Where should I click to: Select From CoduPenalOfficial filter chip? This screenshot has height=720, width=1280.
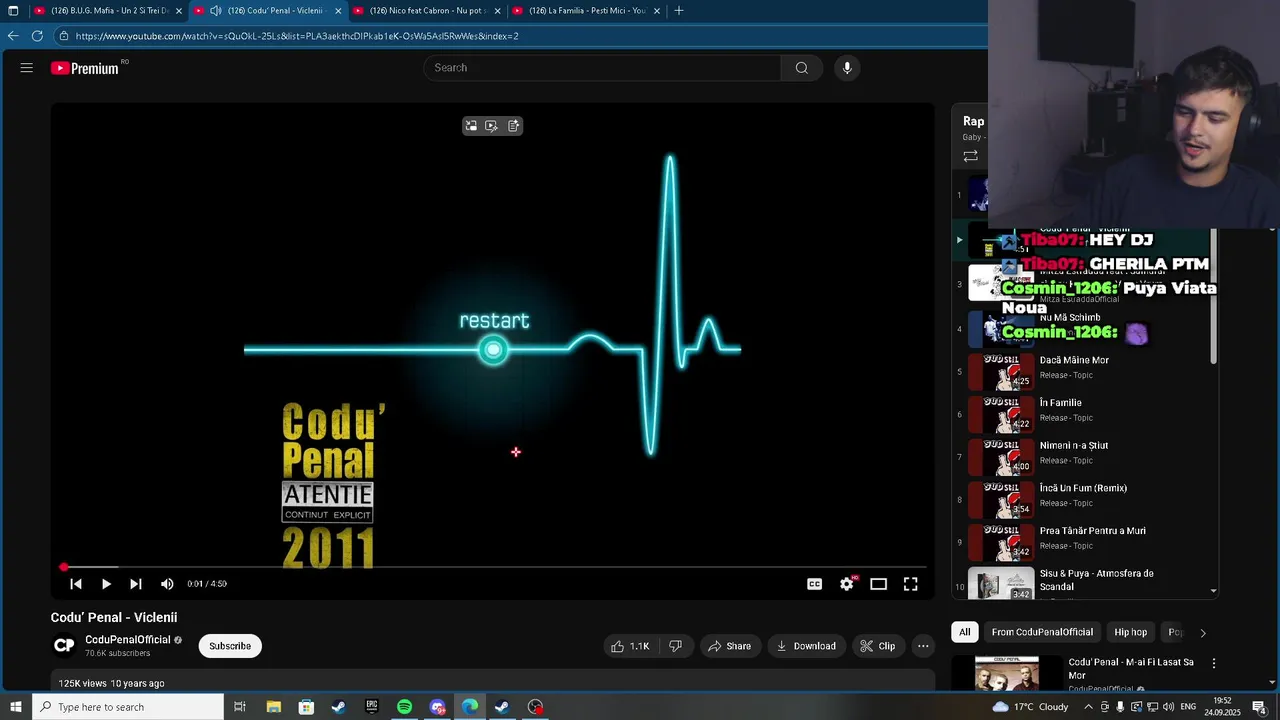[x=1042, y=632]
